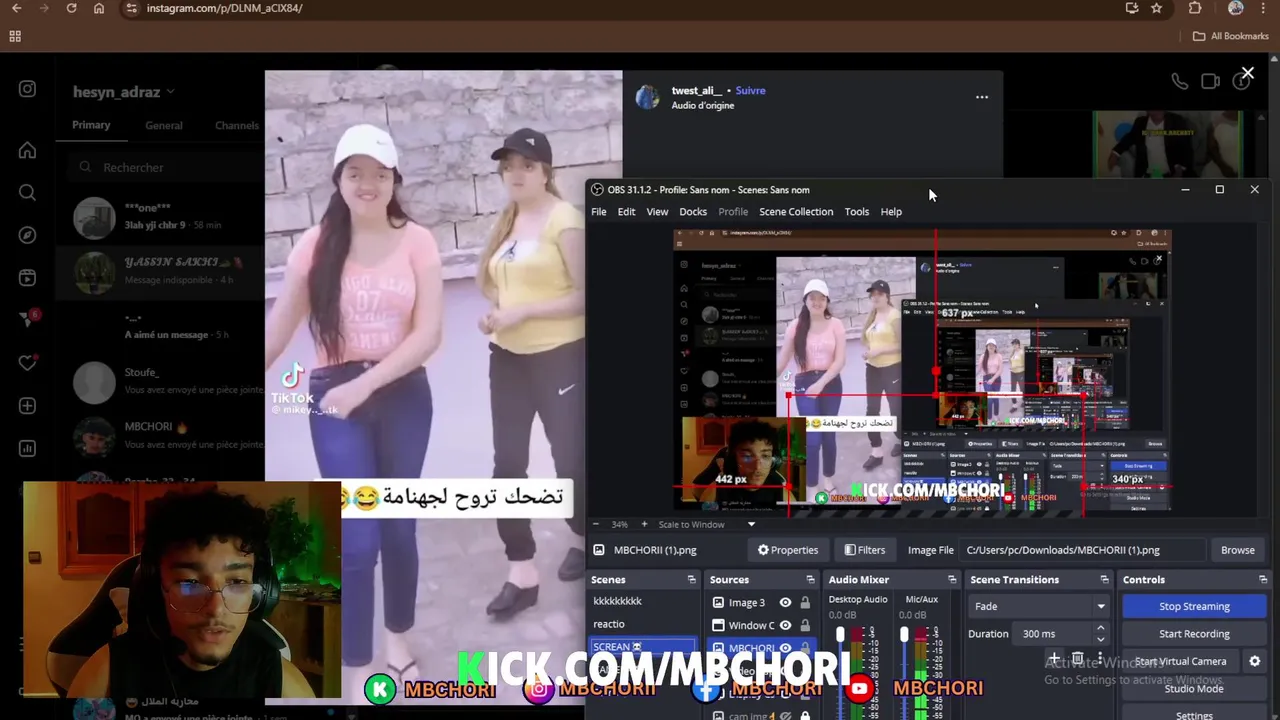Click the Instagram logo icon
This screenshot has width=1280, height=720.
click(x=27, y=89)
